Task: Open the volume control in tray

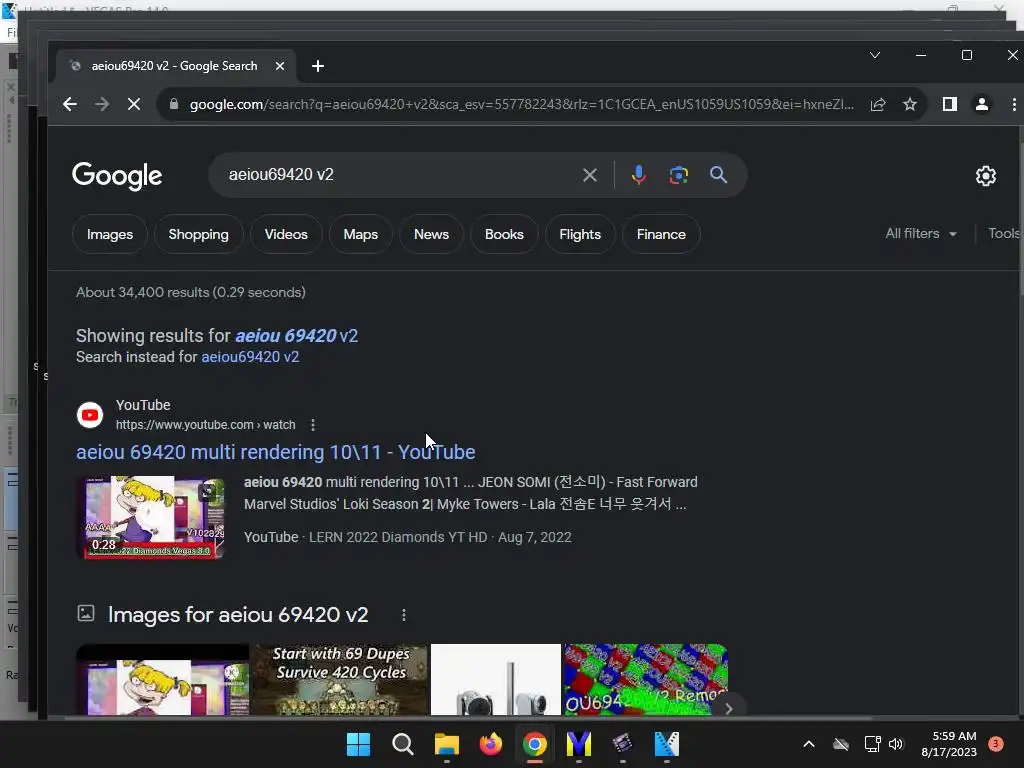Action: click(x=896, y=744)
